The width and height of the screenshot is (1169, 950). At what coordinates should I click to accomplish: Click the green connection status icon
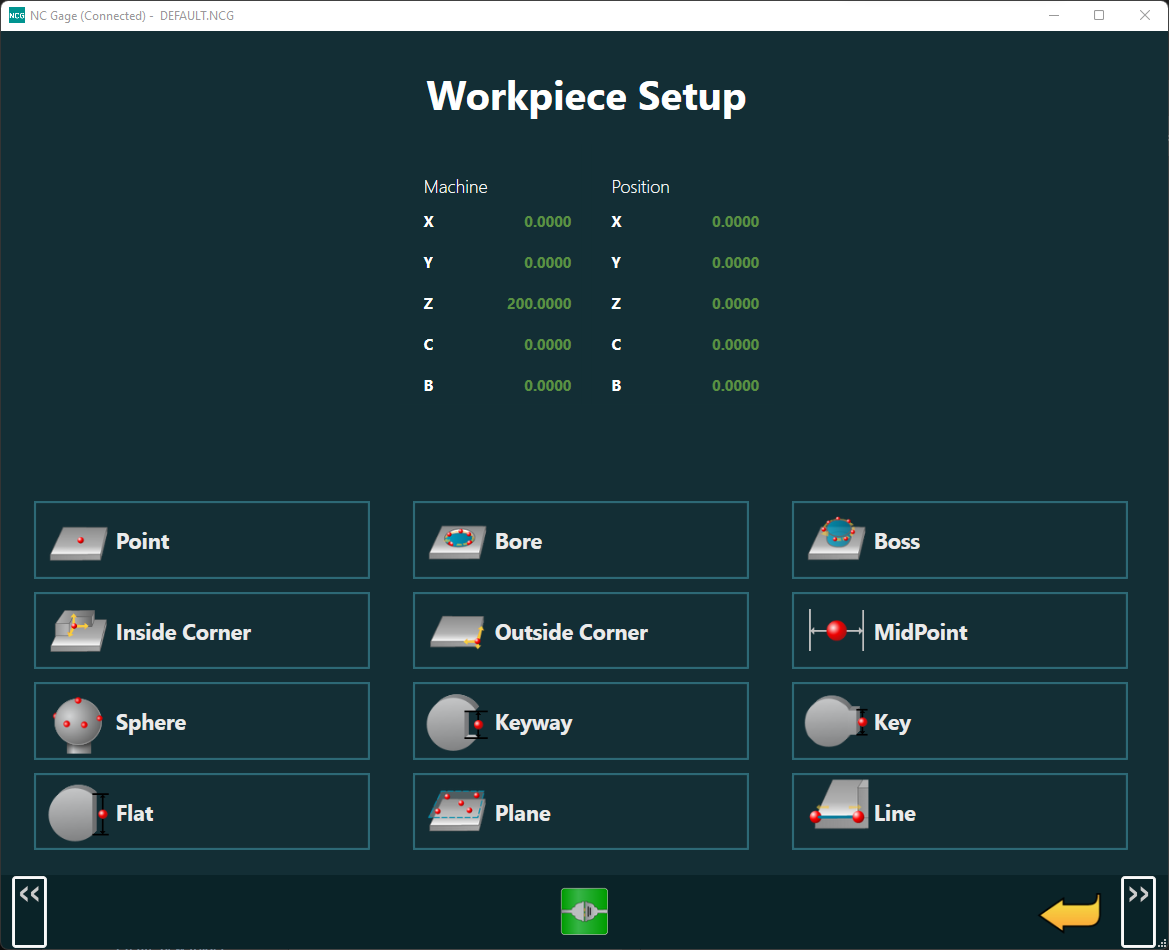[x=584, y=911]
